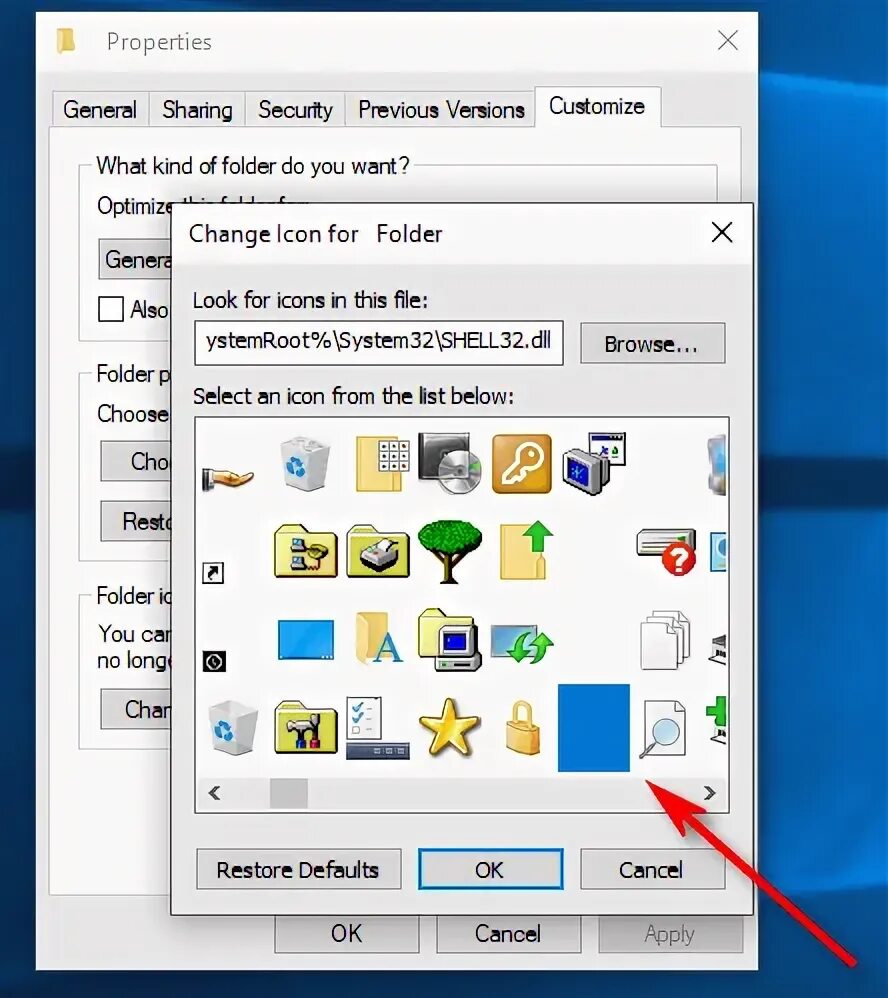Click OK in the Properties window
This screenshot has width=888, height=998.
pyautogui.click(x=347, y=934)
